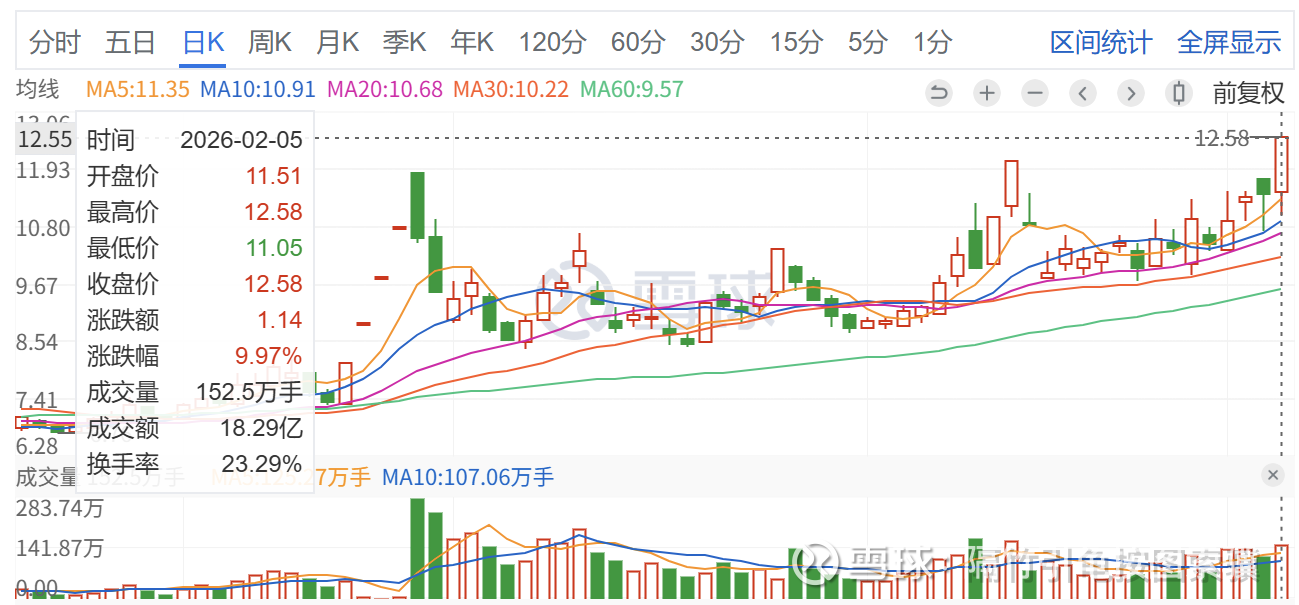Click the latest candlestick at 12.58
The width and height of the screenshot is (1299, 605).
tap(1281, 164)
